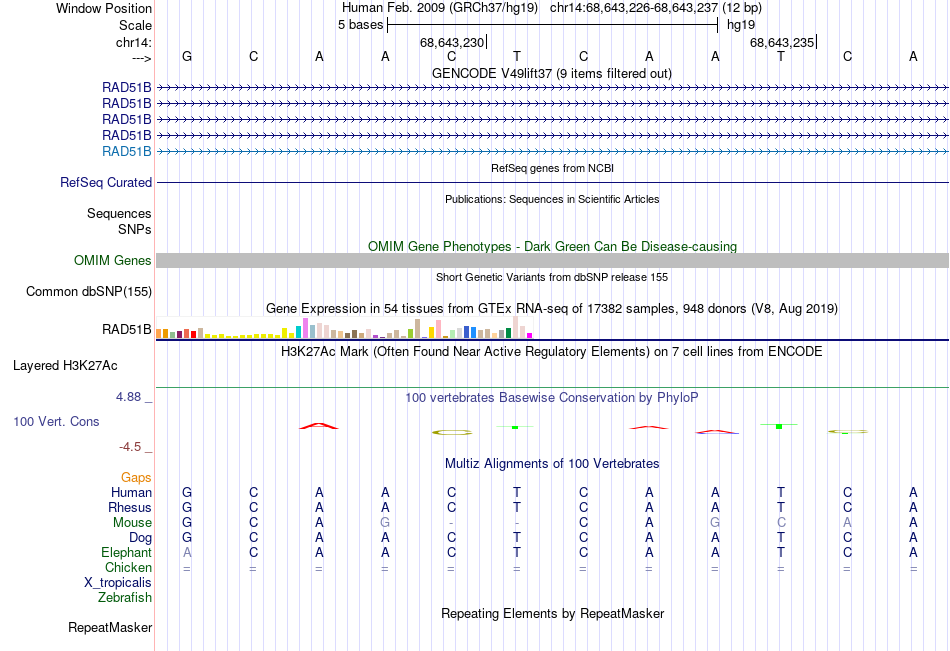Click the gray C mismatch in Mouse row
The width and height of the screenshot is (950, 651).
(x=781, y=522)
